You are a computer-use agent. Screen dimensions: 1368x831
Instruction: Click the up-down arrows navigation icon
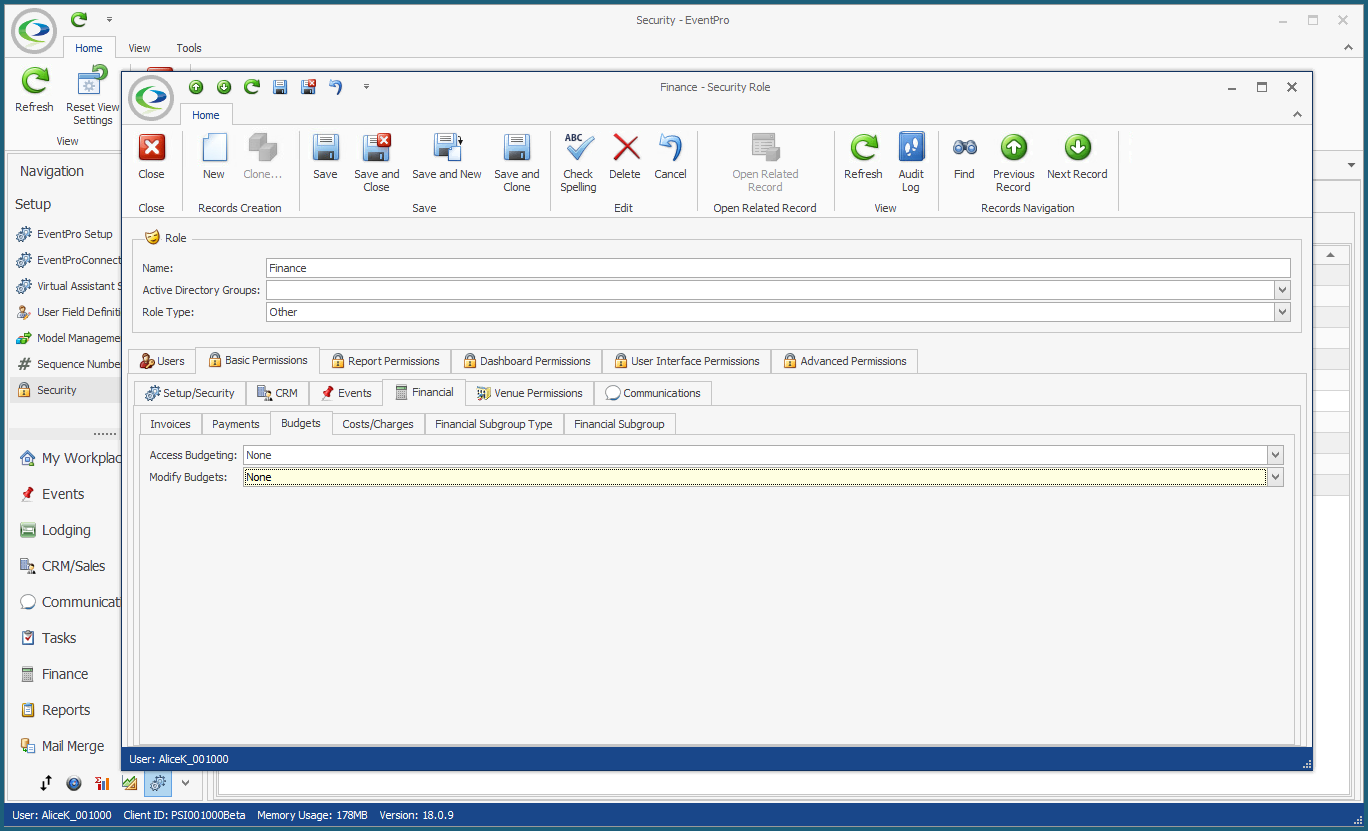(x=46, y=783)
